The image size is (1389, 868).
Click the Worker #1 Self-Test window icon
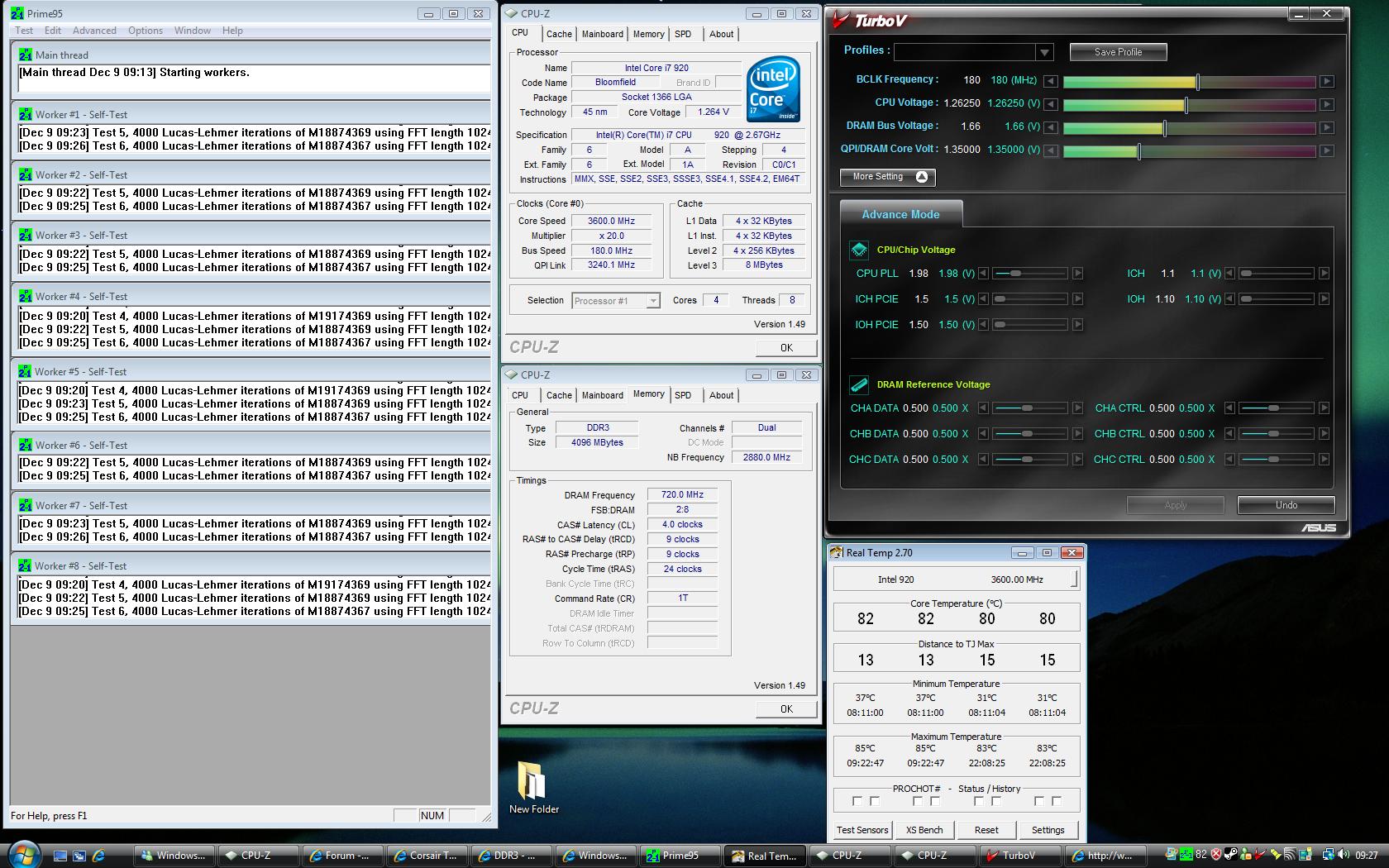pos(26,114)
